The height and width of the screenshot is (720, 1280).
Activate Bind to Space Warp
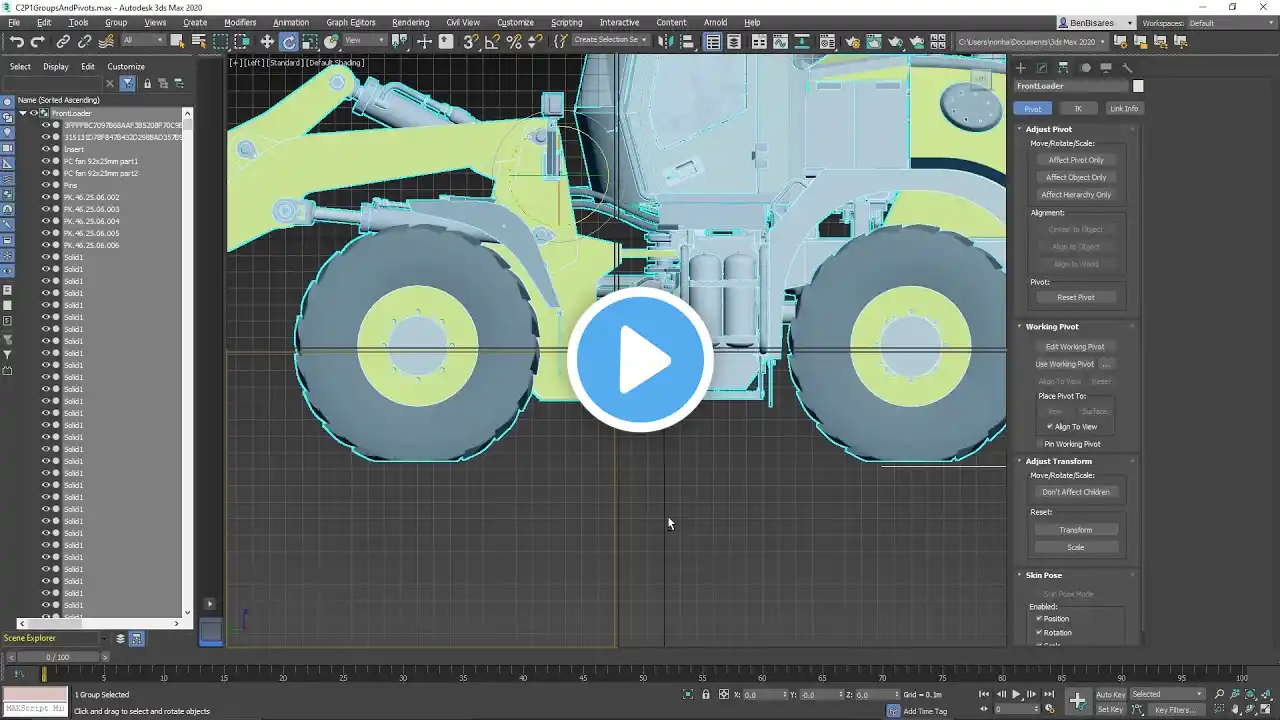pos(106,41)
